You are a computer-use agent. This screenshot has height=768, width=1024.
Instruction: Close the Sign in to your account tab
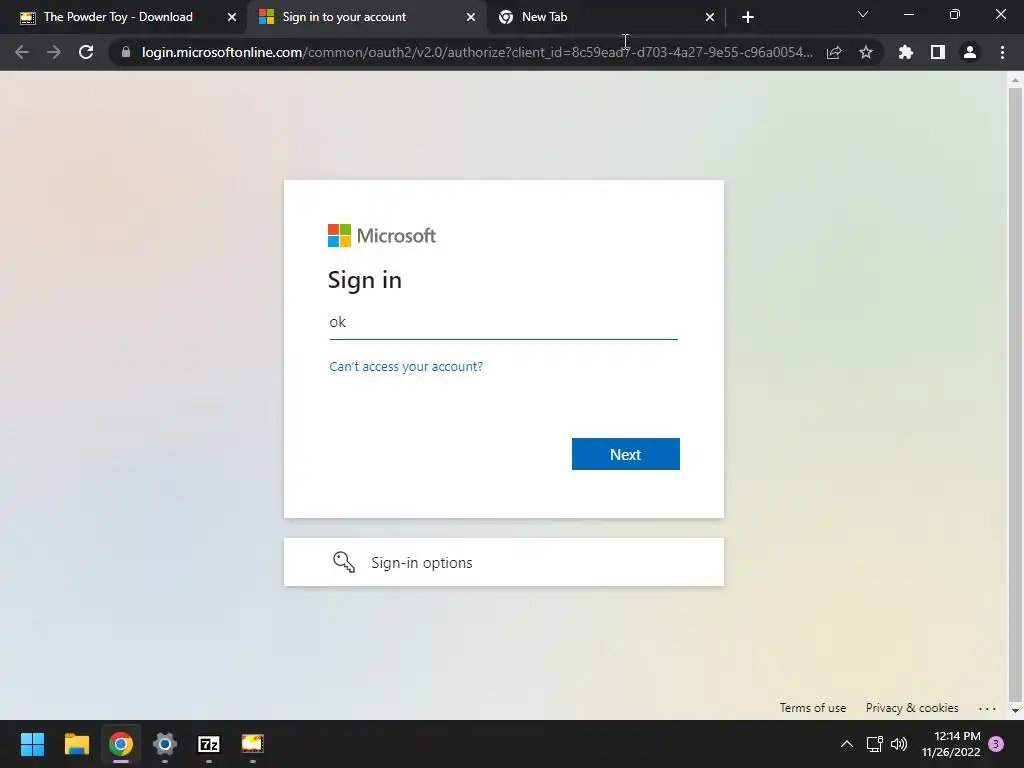click(x=471, y=17)
